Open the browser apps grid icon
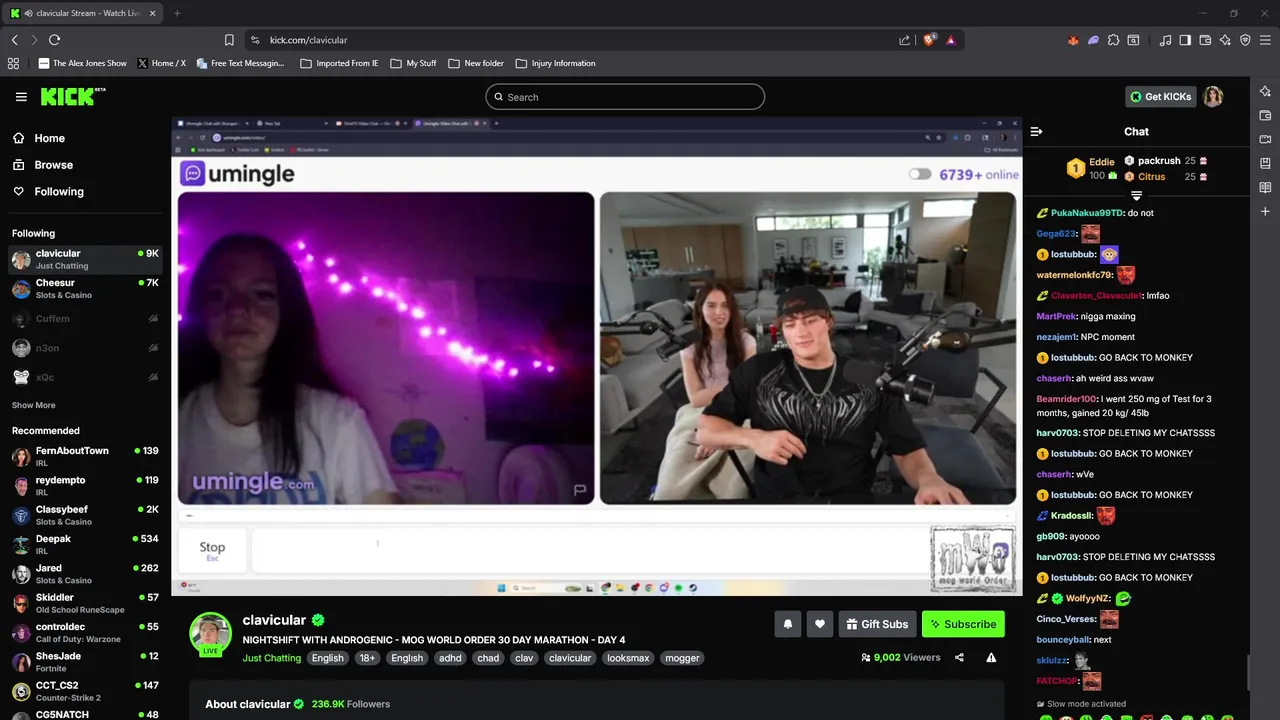 tap(13, 63)
